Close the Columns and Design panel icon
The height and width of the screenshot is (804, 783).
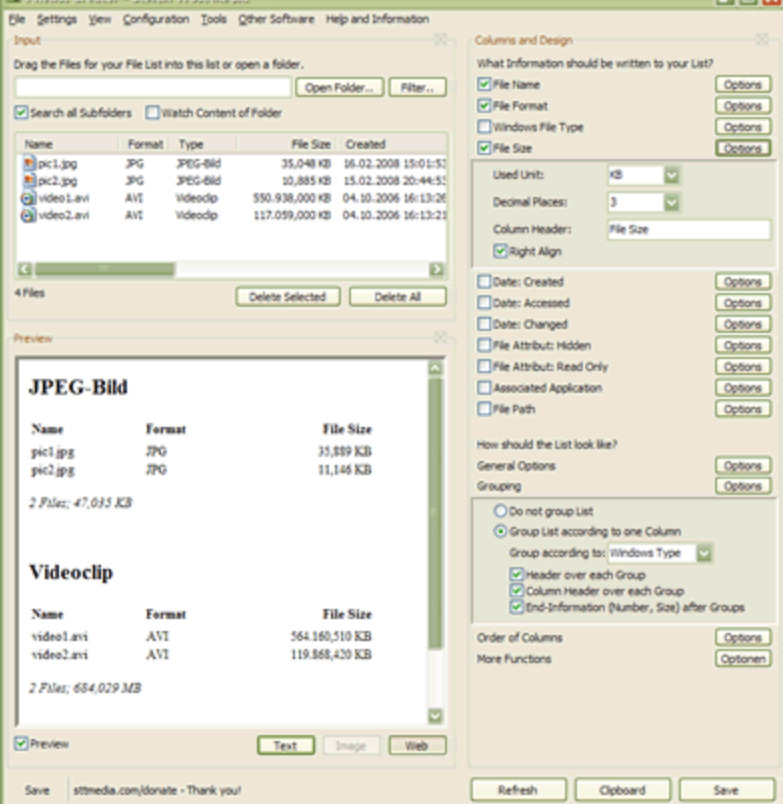[762, 39]
